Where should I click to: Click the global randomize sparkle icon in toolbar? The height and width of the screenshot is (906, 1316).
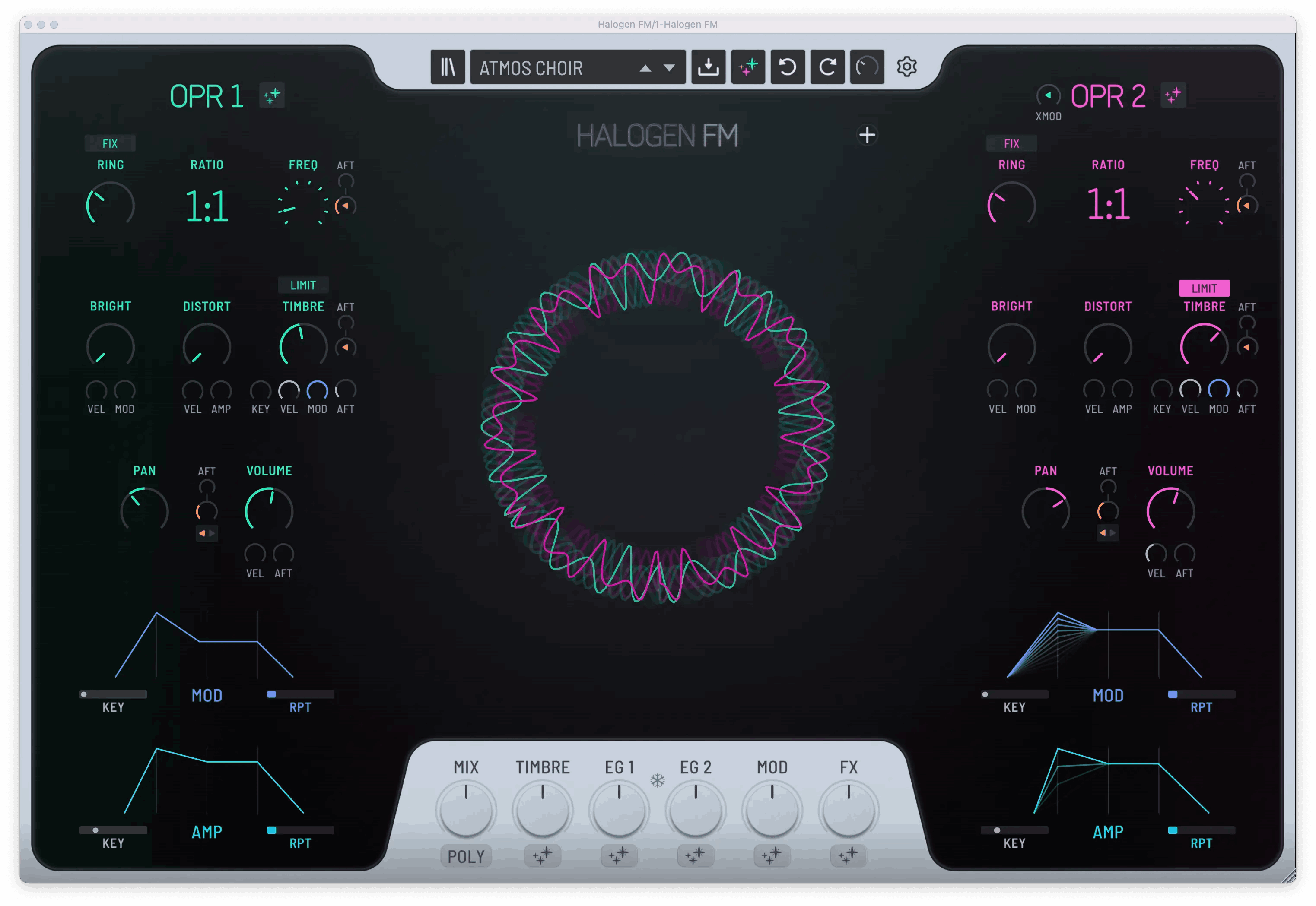[747, 67]
